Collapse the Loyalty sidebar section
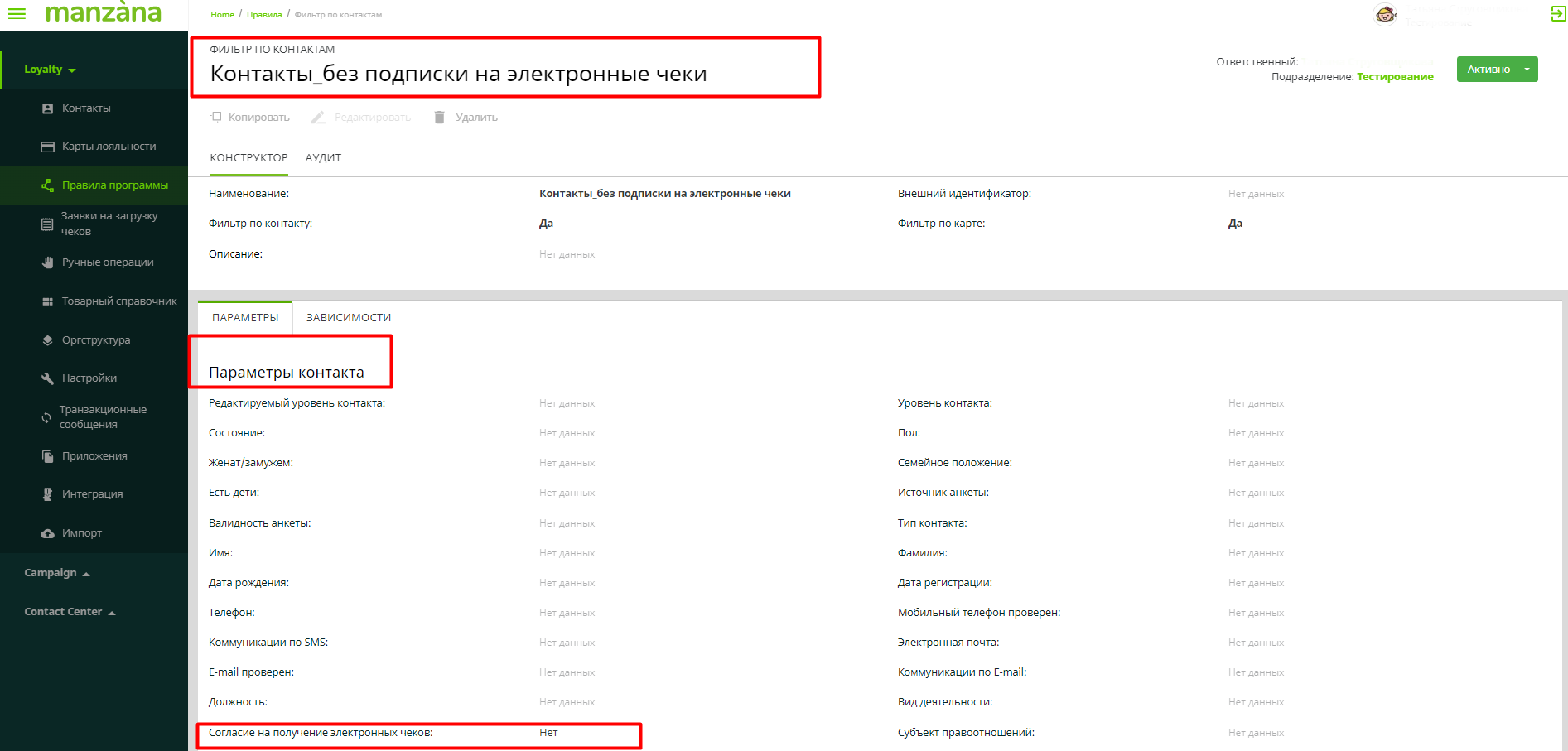The width and height of the screenshot is (1568, 751). [x=50, y=70]
